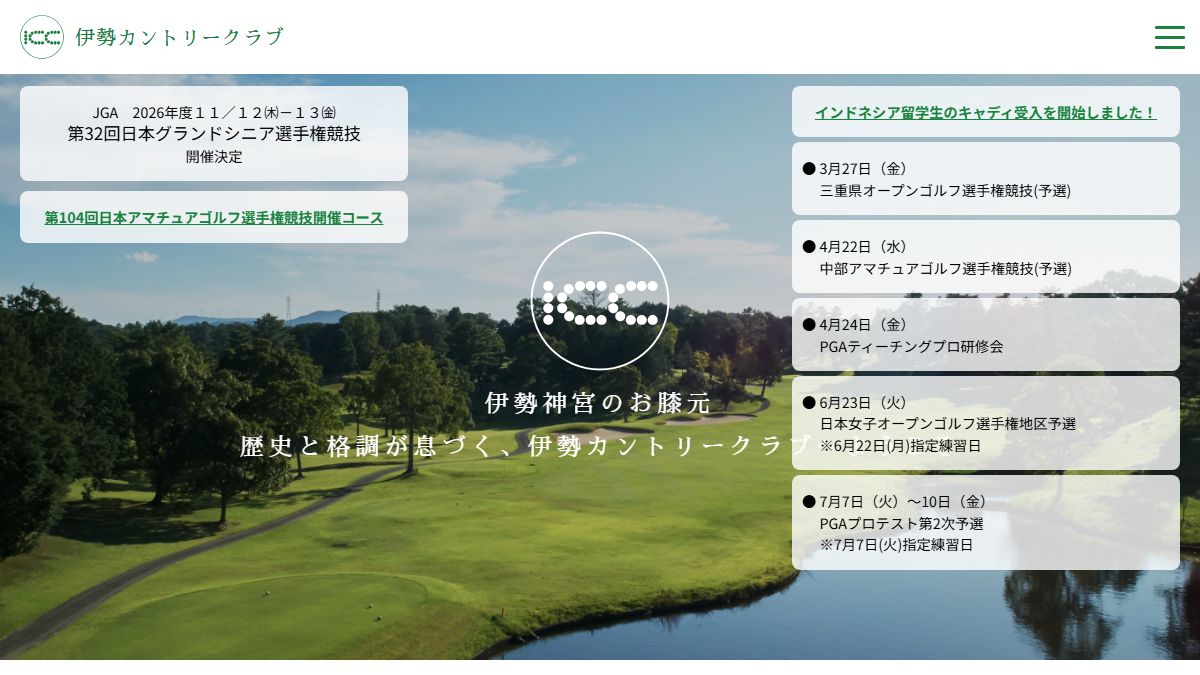This screenshot has height=675, width=1200.
Task: Open インドネシア留学生のキャディ受入 announcement link
Action: pyautogui.click(x=986, y=112)
